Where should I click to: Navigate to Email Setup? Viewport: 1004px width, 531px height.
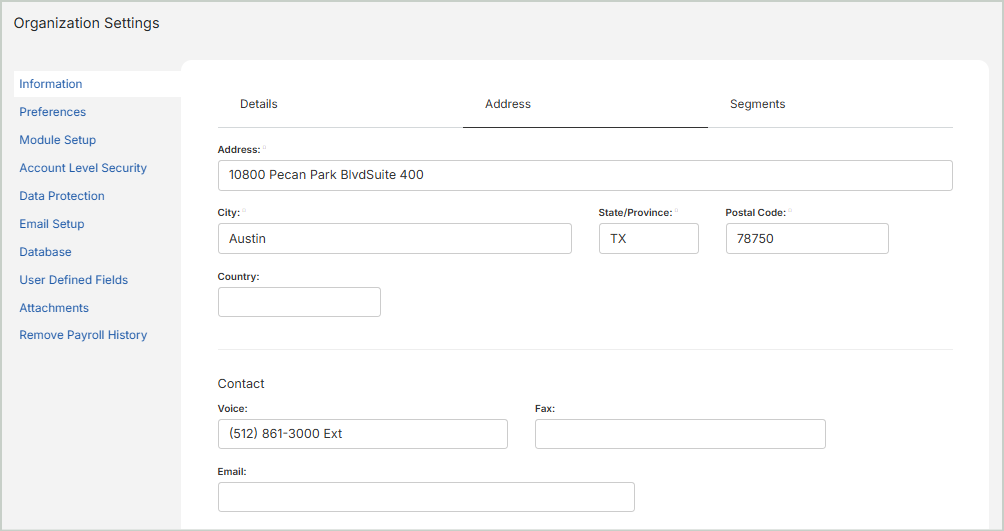pos(52,224)
